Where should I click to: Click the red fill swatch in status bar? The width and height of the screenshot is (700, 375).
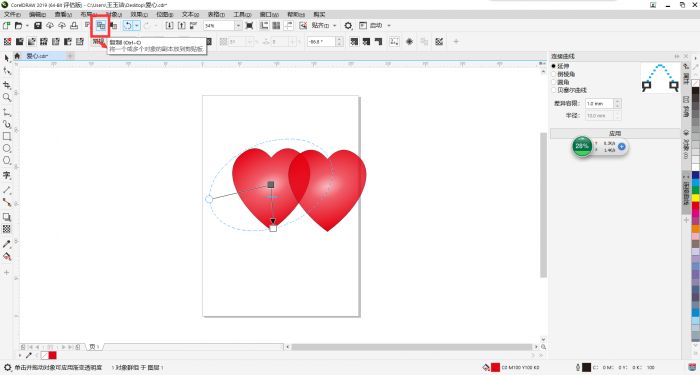point(495,367)
